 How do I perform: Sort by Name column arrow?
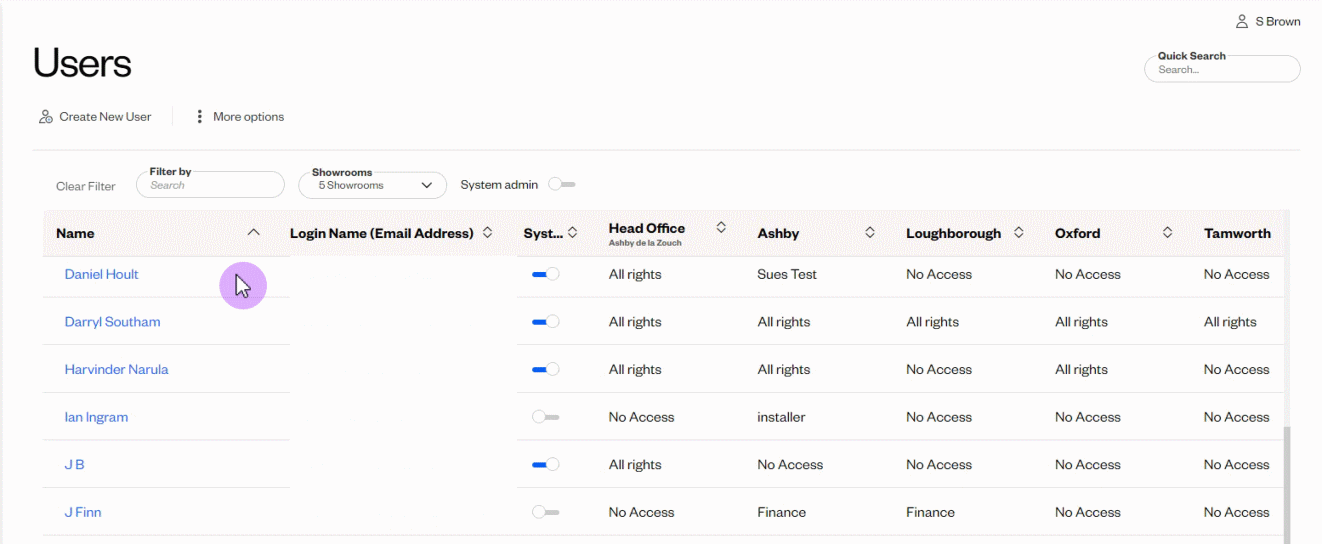253,232
